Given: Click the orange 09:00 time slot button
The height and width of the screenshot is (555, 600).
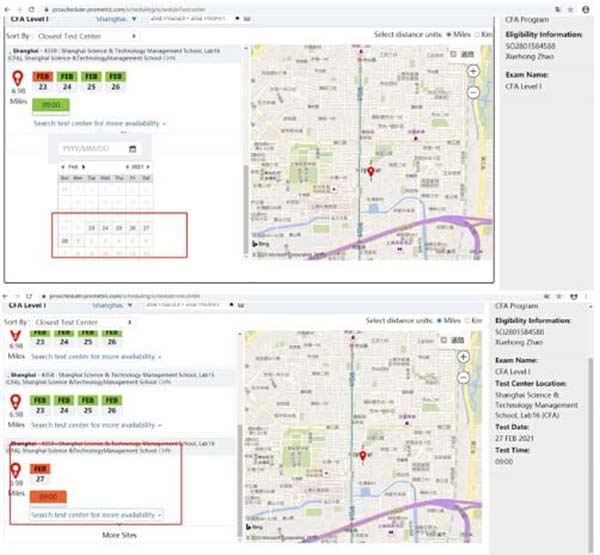Looking at the screenshot, I should click(46, 496).
